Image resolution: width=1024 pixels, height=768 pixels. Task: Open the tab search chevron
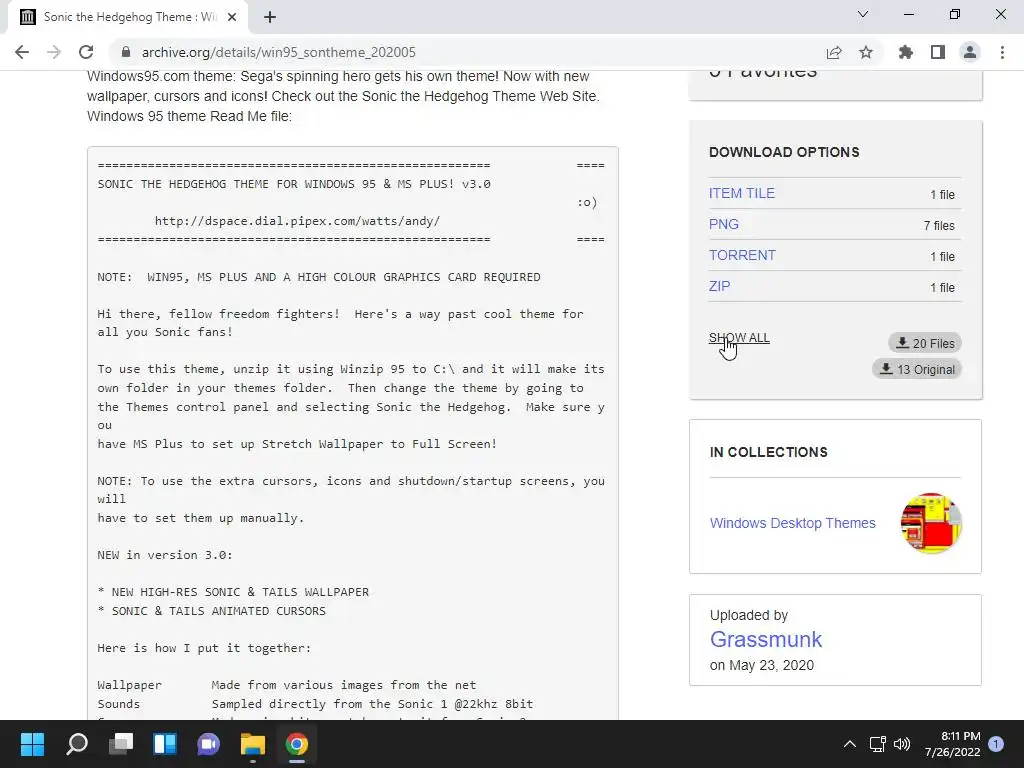[x=863, y=14]
